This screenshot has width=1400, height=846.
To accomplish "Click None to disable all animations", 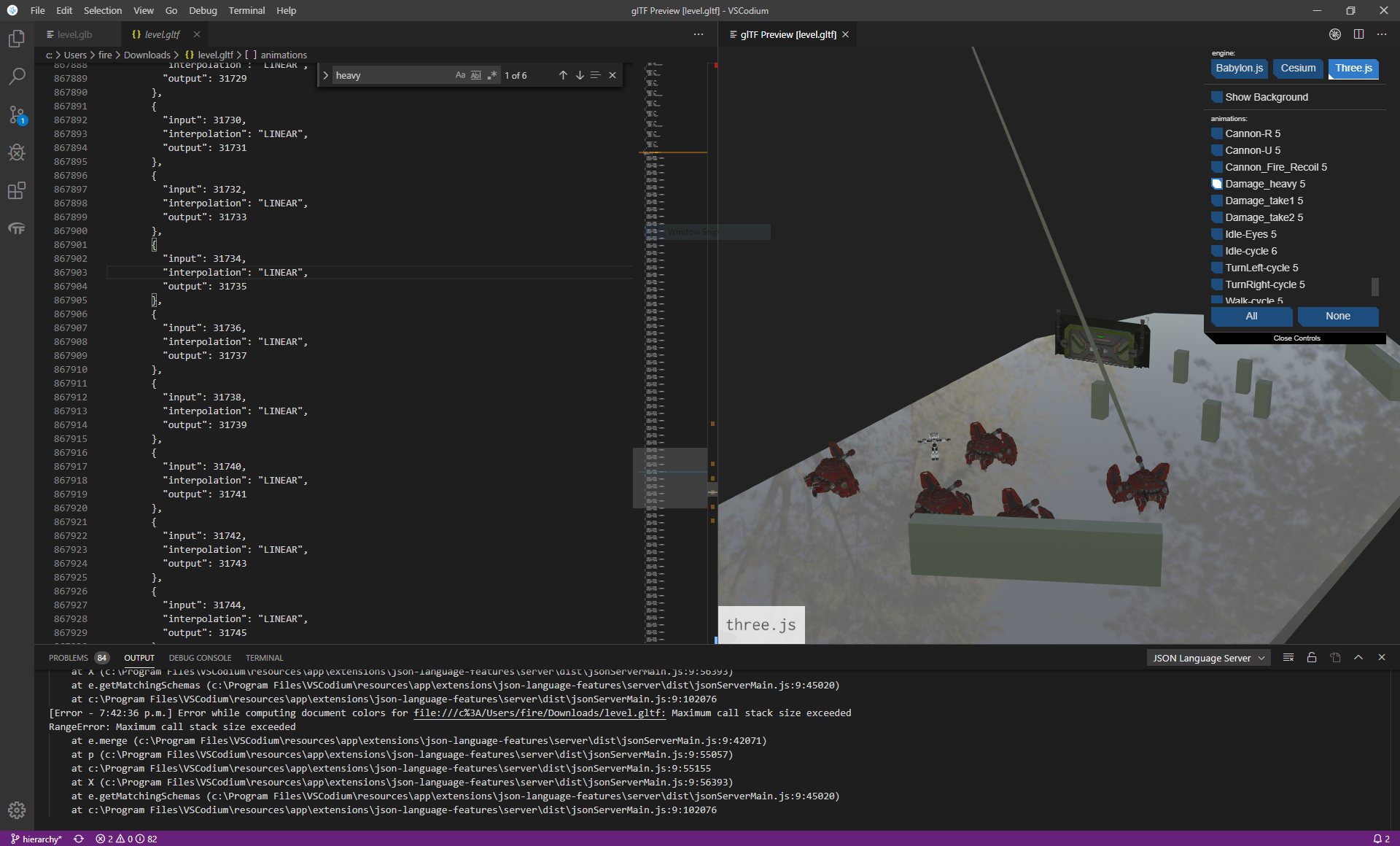I will click(1337, 316).
